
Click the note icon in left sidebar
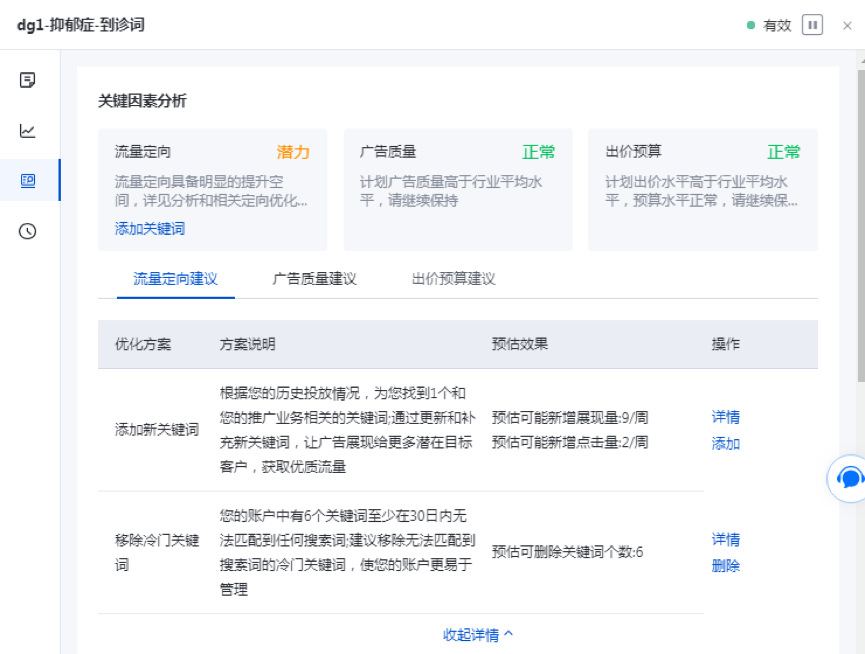pos(28,80)
